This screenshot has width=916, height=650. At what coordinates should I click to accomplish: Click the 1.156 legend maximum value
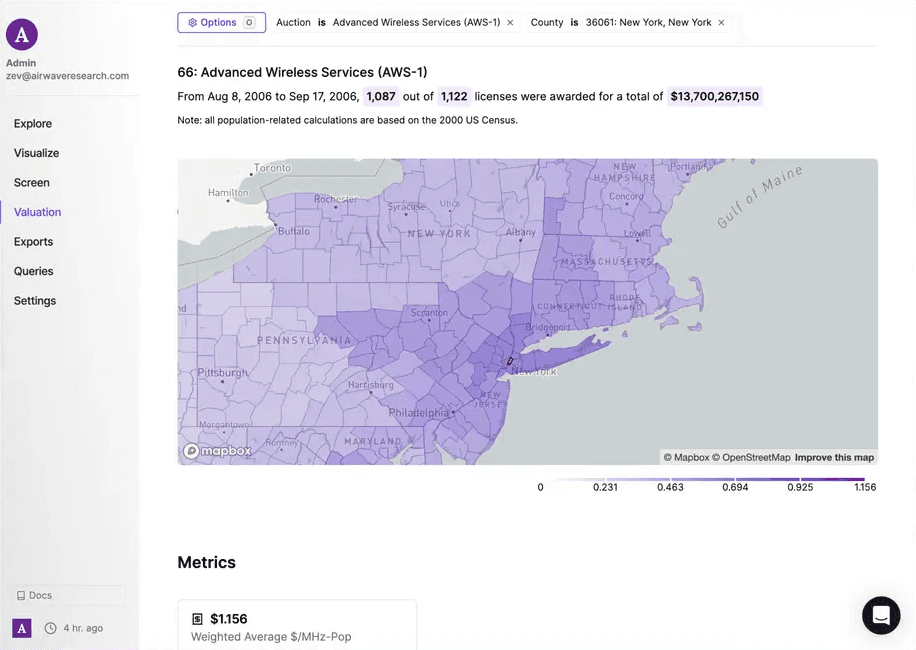(865, 487)
